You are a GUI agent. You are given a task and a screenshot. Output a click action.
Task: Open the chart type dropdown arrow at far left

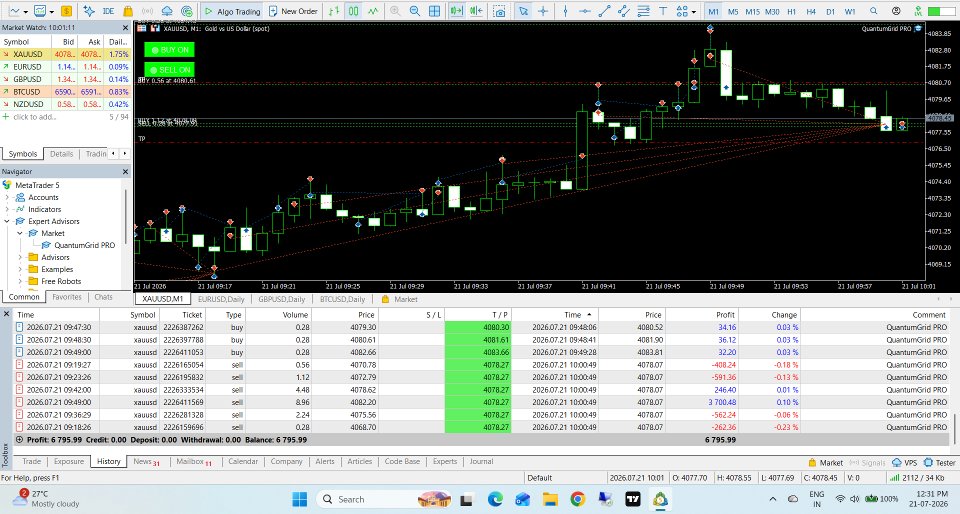[x=25, y=12]
